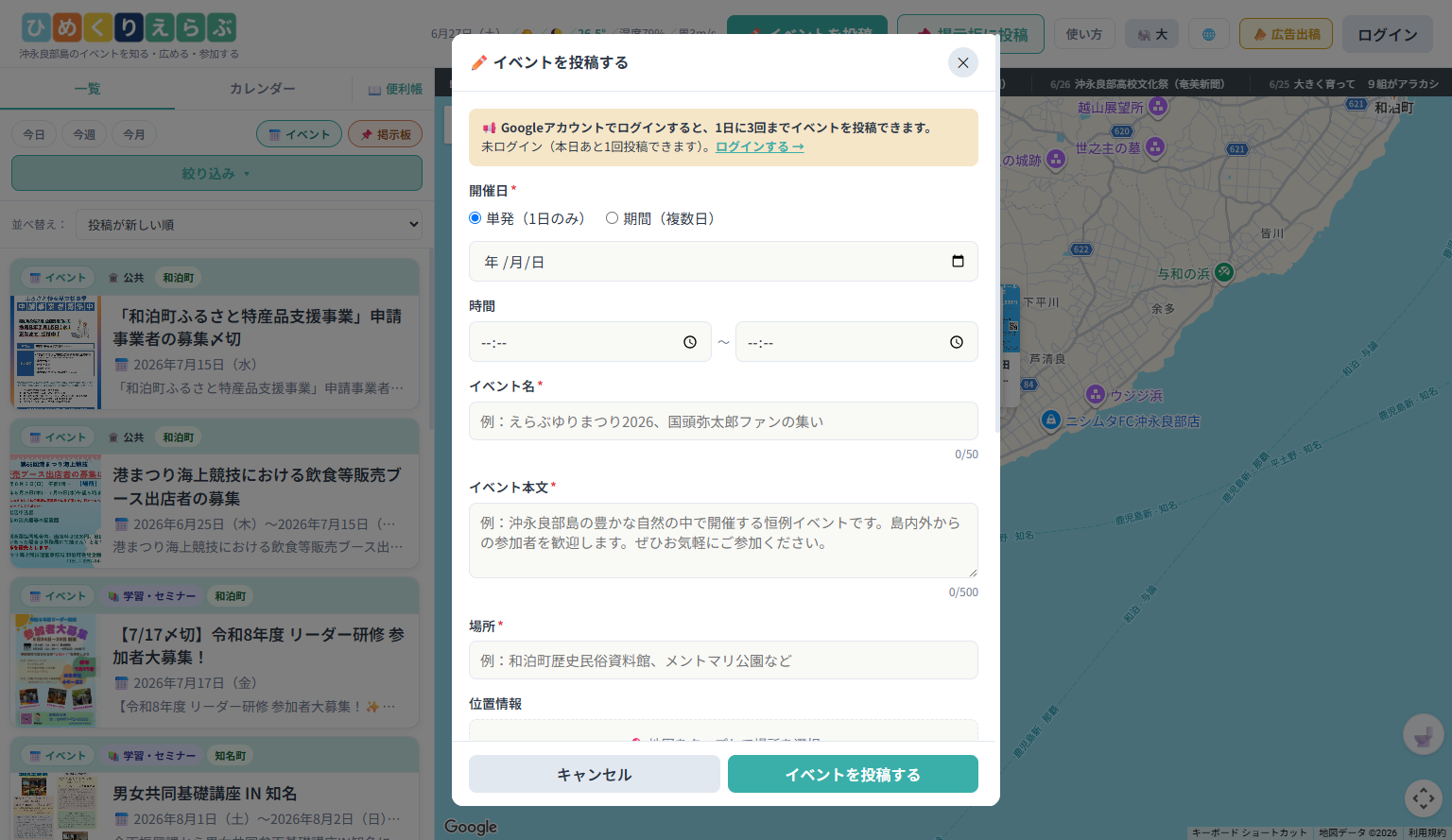This screenshot has width=1452, height=840.
Task: Select 期間（複数日） radio option
Action: pyautogui.click(x=612, y=218)
